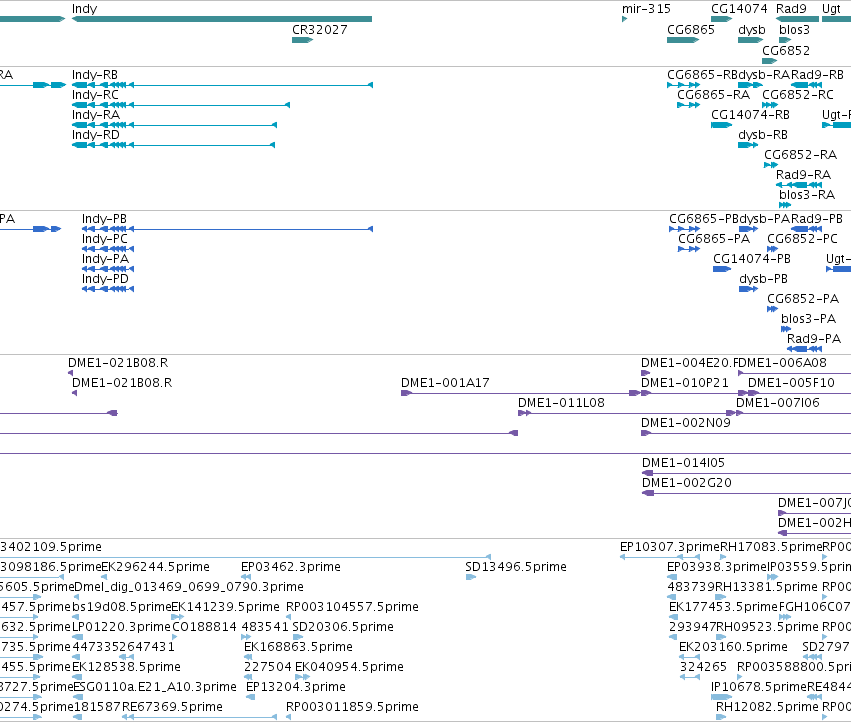Select the blos3 gene feature

pyautogui.click(x=785, y=40)
